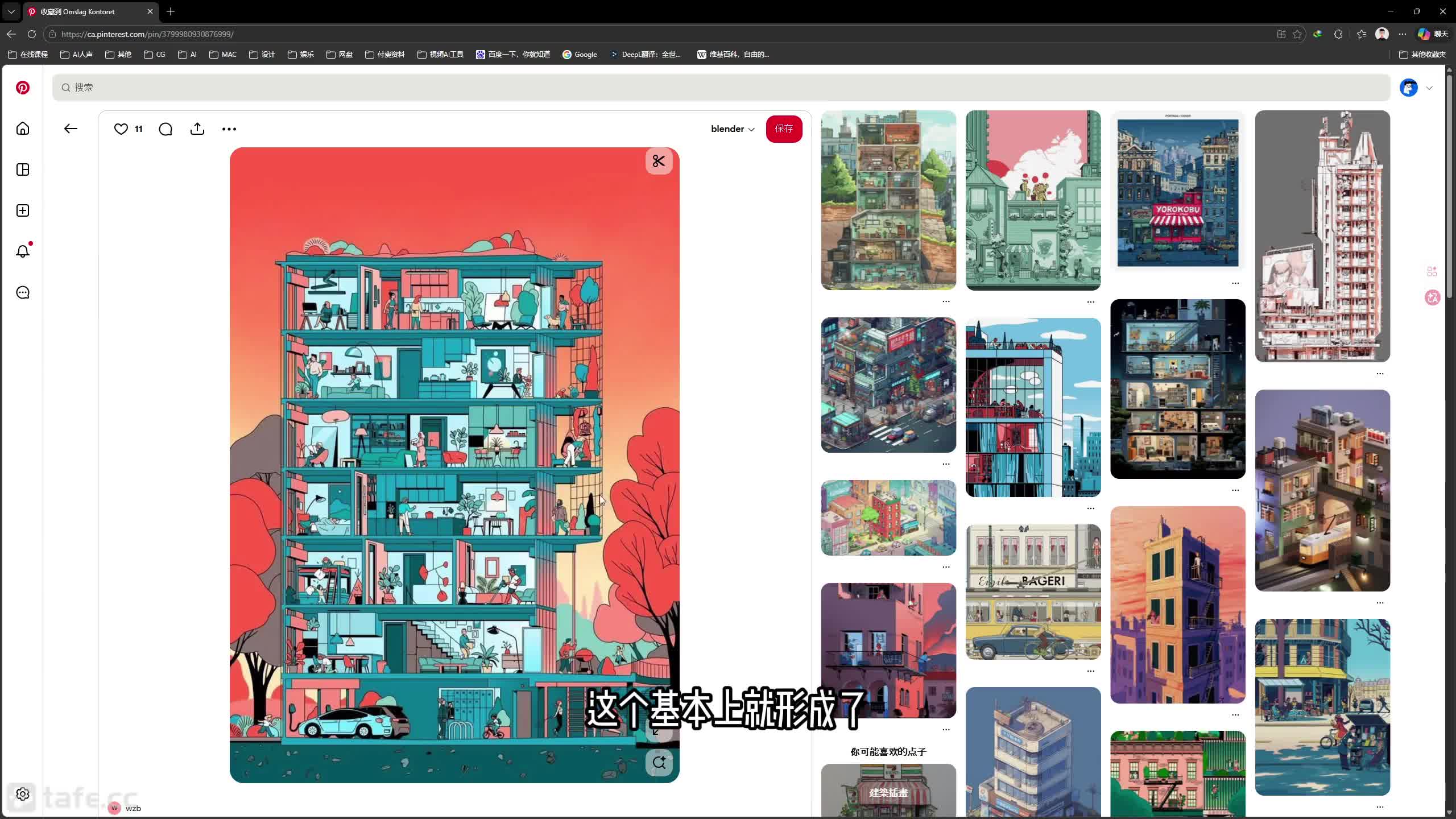Screen dimensions: 1456x819
Task: Open the YOROKOBU poster pin thumbnail
Action: [x=1177, y=192]
